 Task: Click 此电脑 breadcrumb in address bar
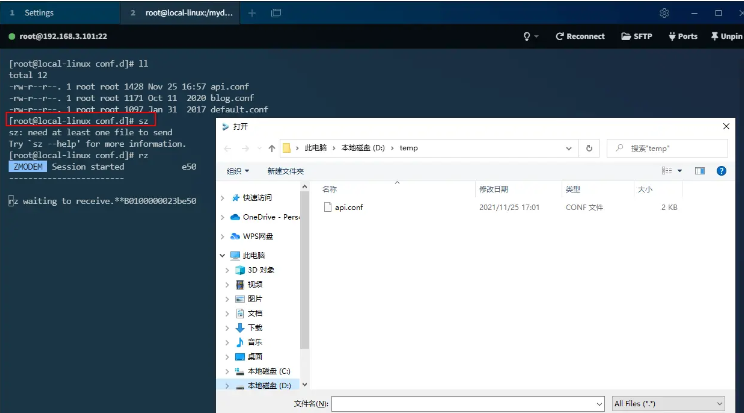pyautogui.click(x=316, y=148)
